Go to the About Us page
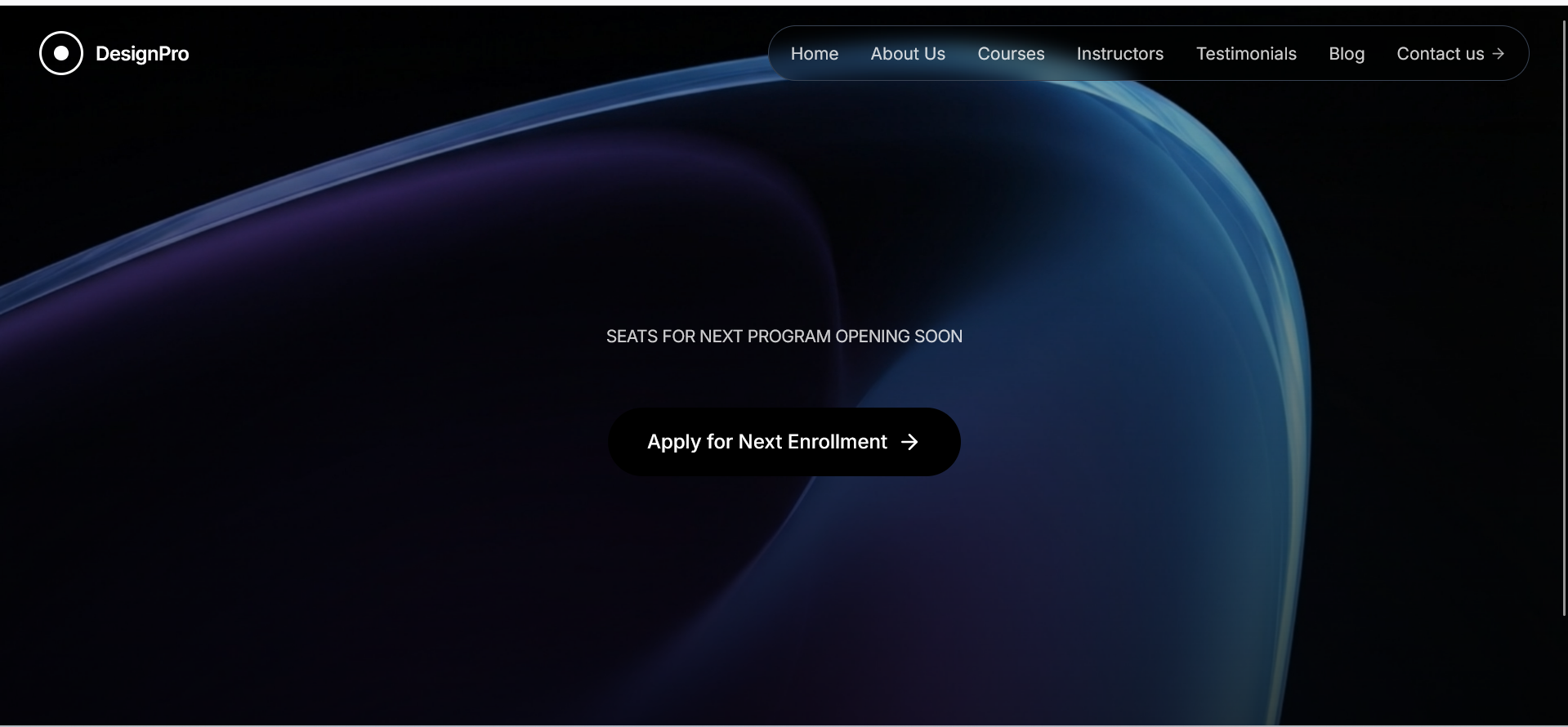1568x727 pixels. 908,54
